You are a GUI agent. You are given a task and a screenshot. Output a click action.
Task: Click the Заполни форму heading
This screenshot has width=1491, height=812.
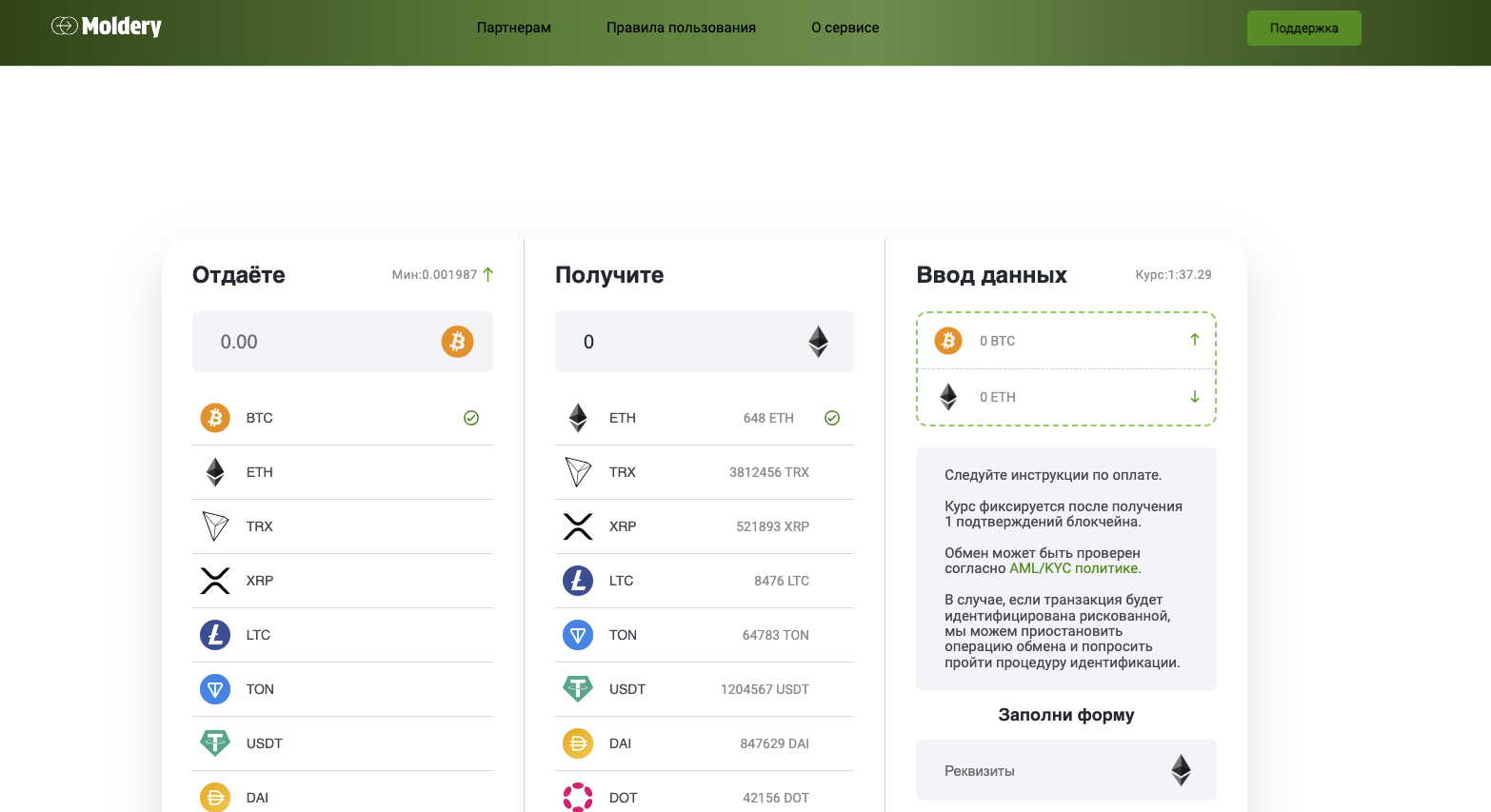tap(1066, 715)
